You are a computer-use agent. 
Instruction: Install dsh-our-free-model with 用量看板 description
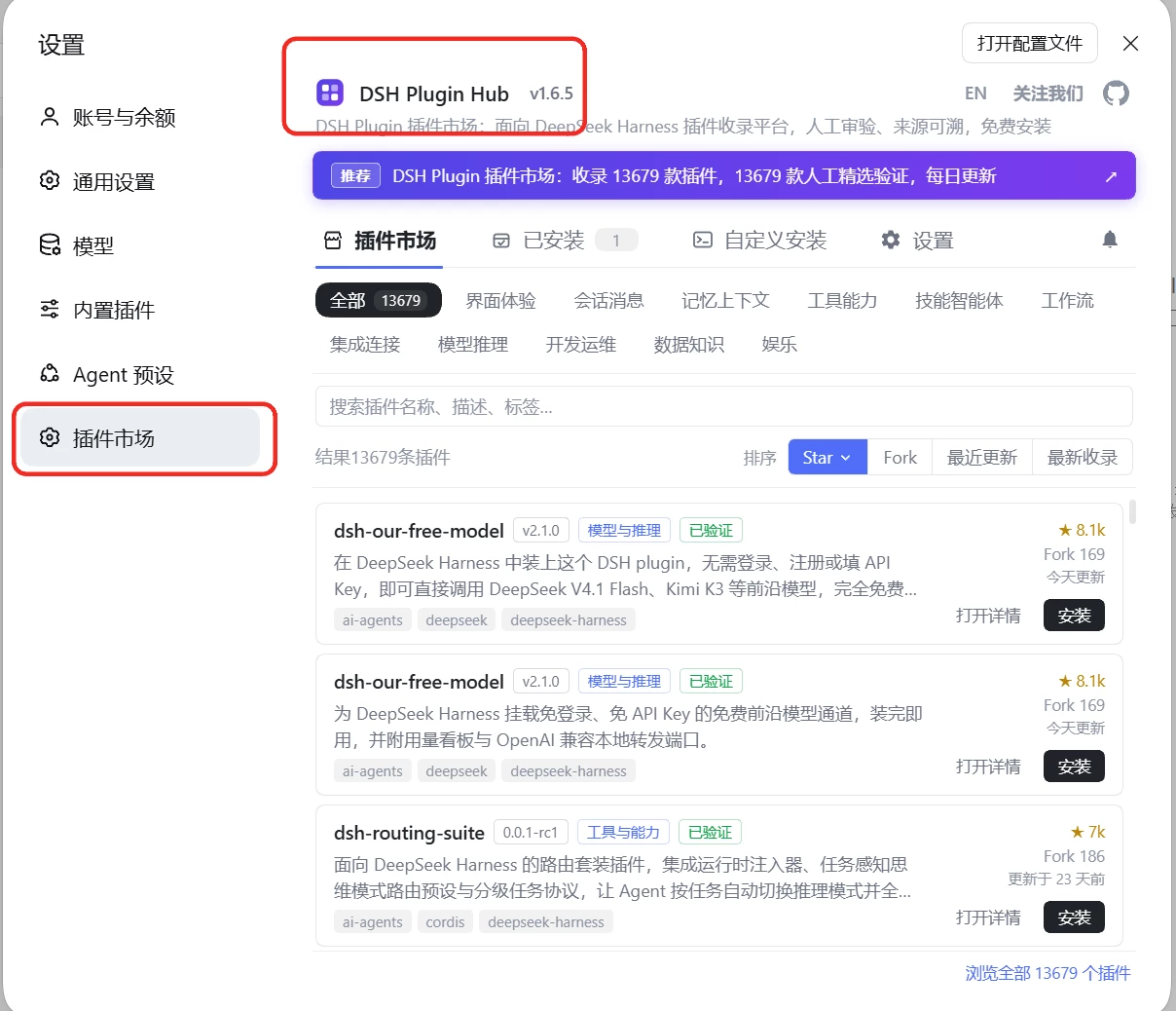point(1074,767)
